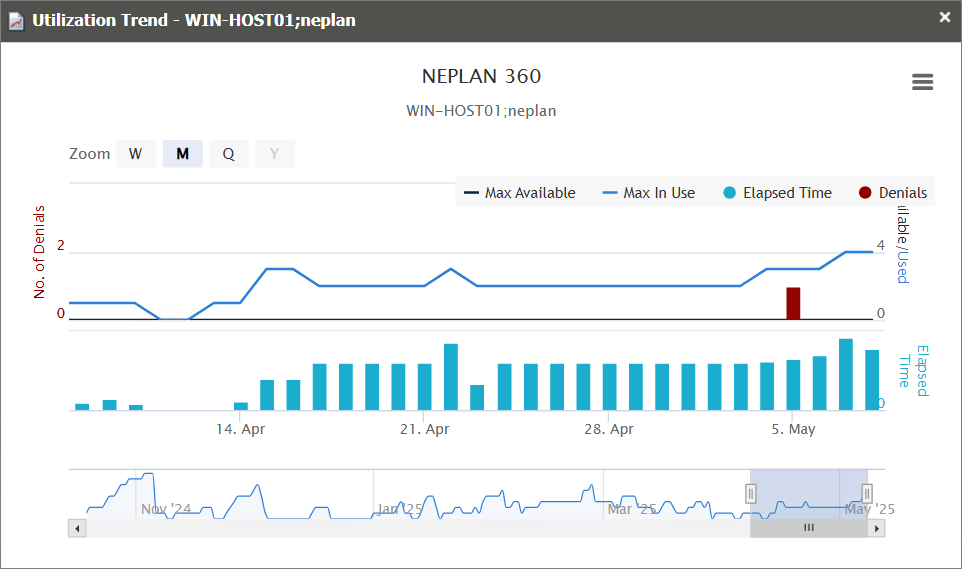Screen dimensions: 962x569
Task: Click the navigator left range handle
Action: 751,493
